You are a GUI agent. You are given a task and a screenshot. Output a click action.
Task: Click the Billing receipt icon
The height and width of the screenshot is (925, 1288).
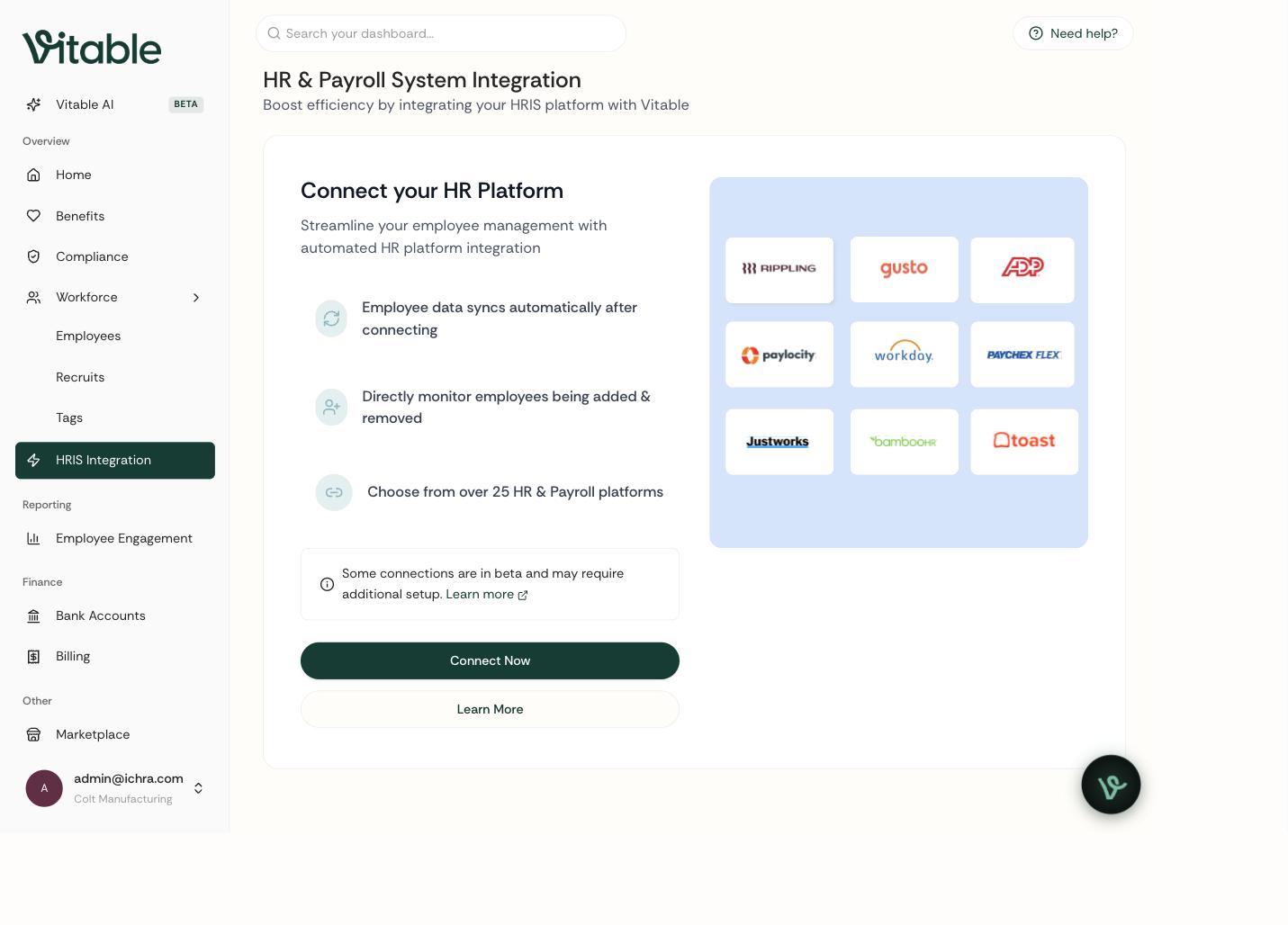(33, 657)
